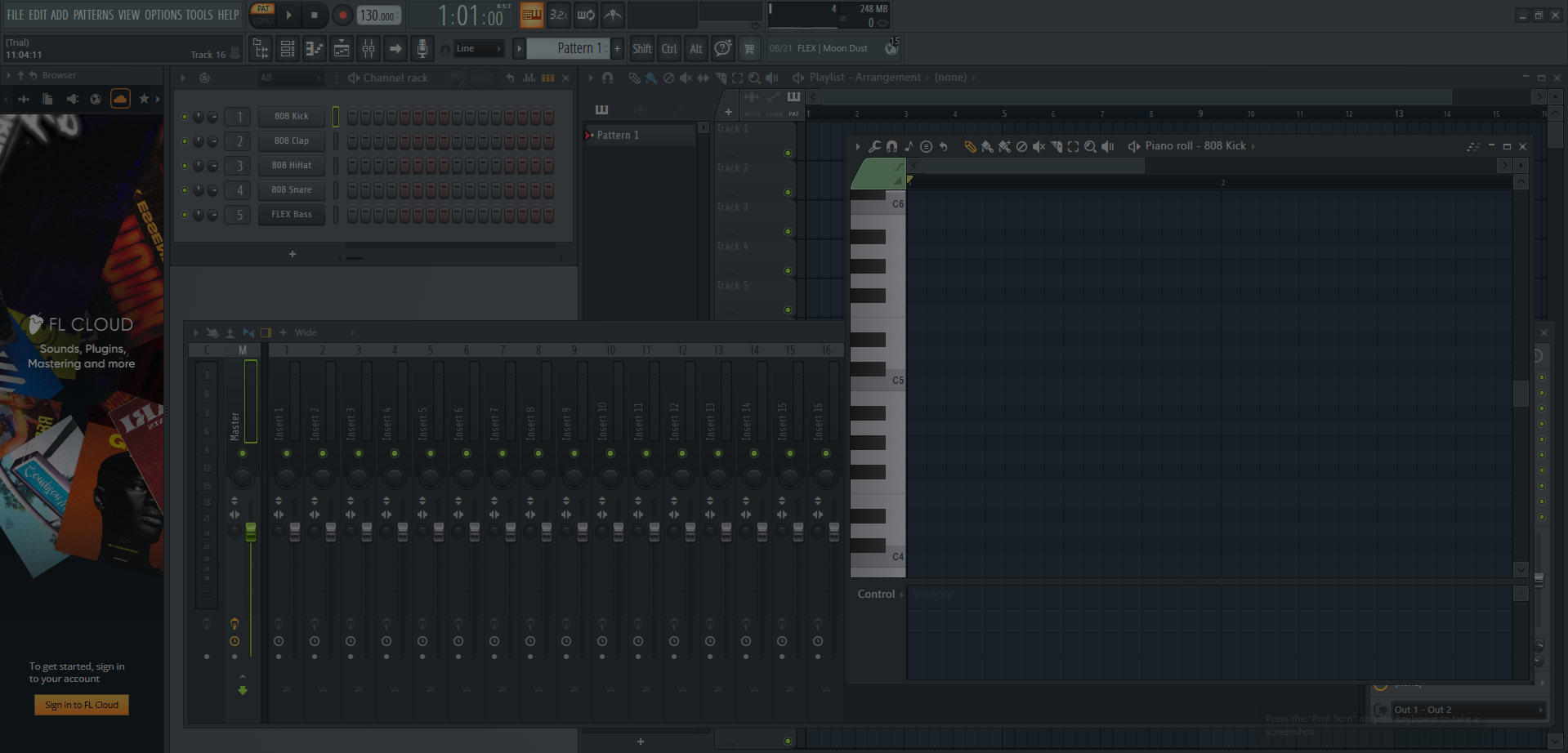Mute Insert 1 mixer track LED
Image resolution: width=1568 pixels, height=753 pixels.
287,453
